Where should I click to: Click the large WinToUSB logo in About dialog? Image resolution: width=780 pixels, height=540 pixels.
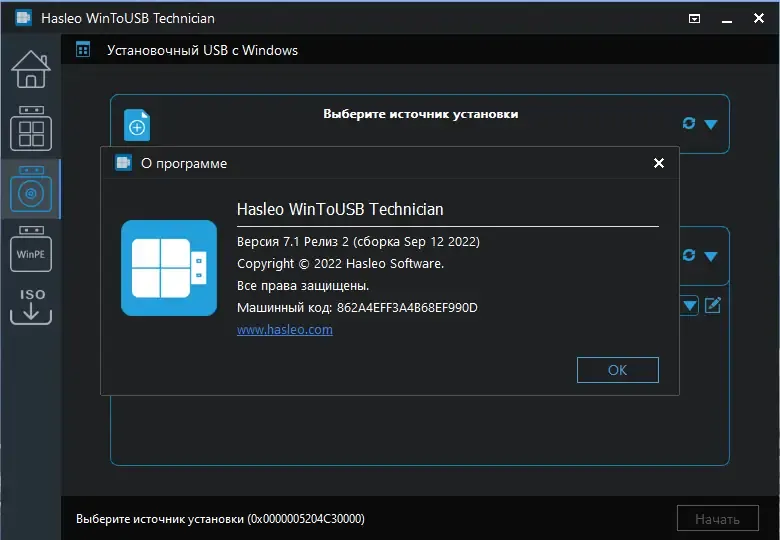pyautogui.click(x=169, y=268)
